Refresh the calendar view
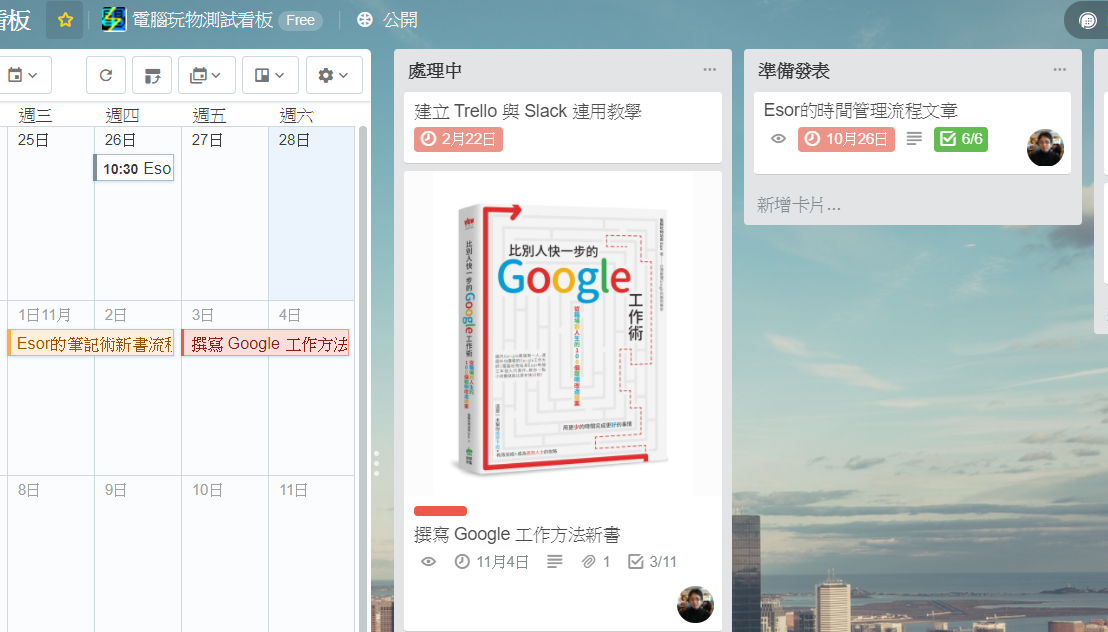Viewport: 1108px width, 632px height. [106, 75]
